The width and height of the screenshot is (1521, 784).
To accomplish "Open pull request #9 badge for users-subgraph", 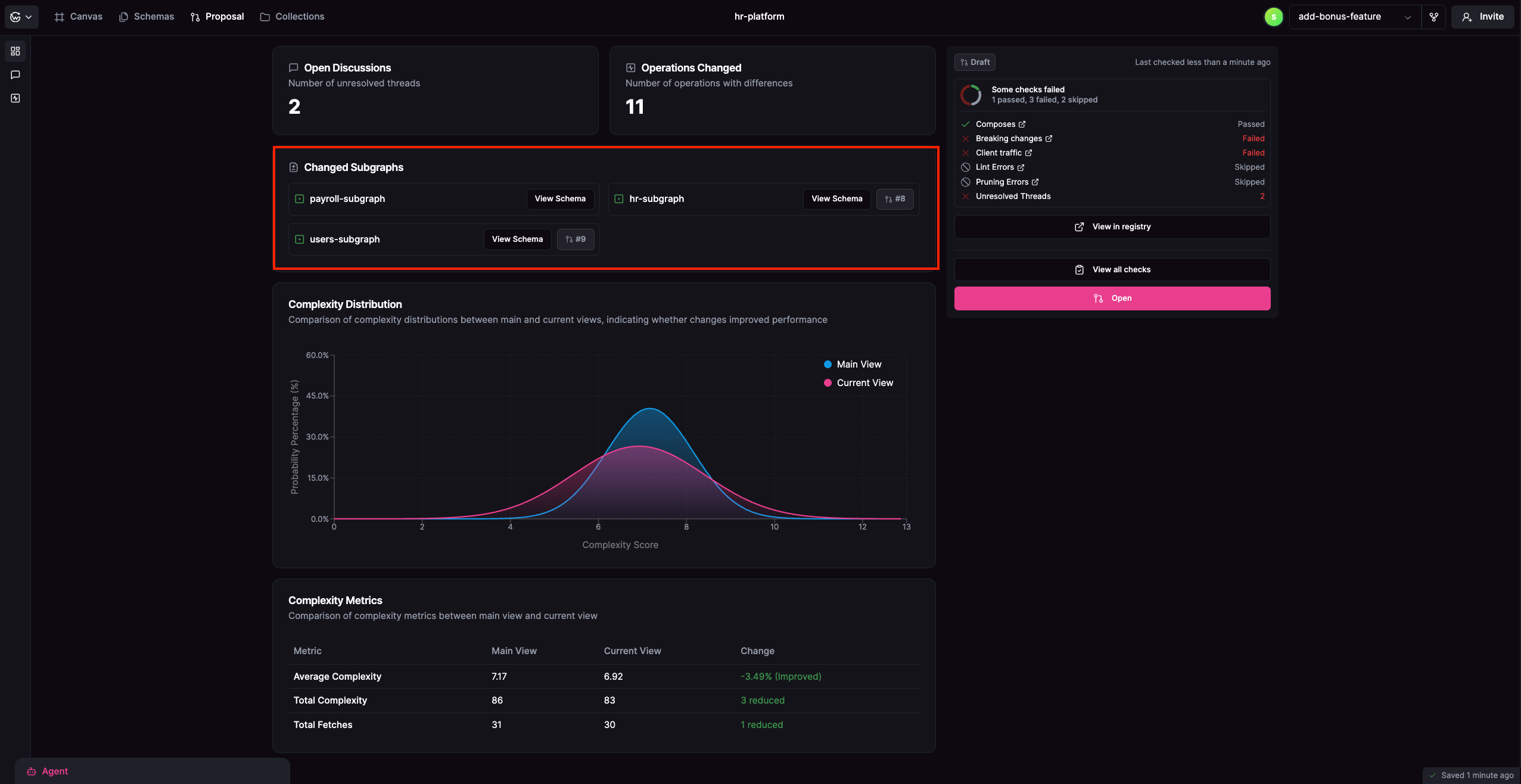I will [575, 239].
